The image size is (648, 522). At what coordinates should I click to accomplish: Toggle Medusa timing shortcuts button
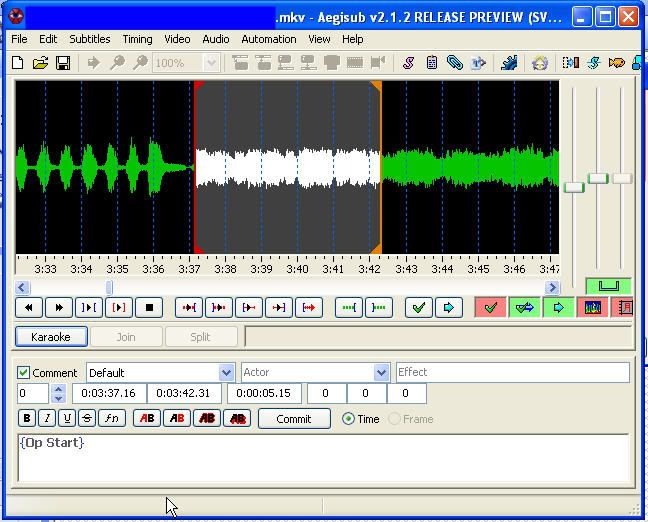coord(623,307)
